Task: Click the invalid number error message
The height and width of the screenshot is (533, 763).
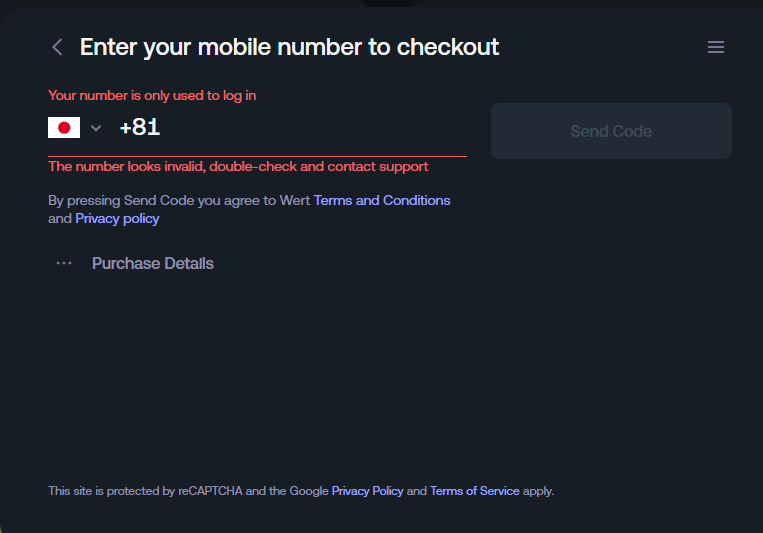Action: [238, 166]
